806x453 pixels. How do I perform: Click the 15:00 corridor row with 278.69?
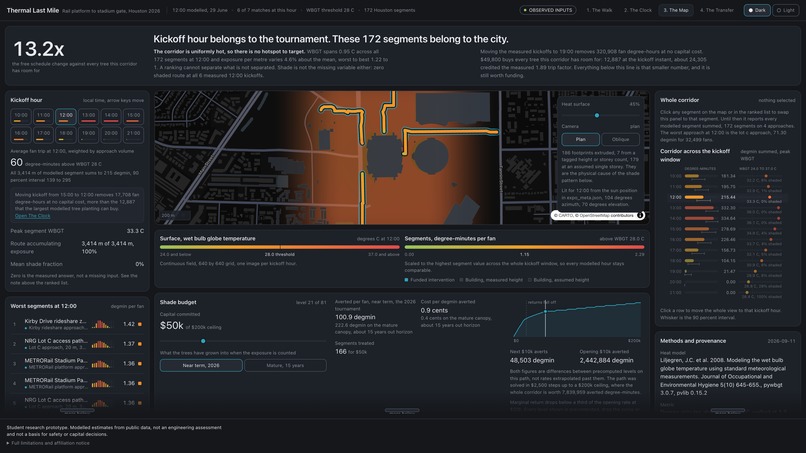pos(727,229)
